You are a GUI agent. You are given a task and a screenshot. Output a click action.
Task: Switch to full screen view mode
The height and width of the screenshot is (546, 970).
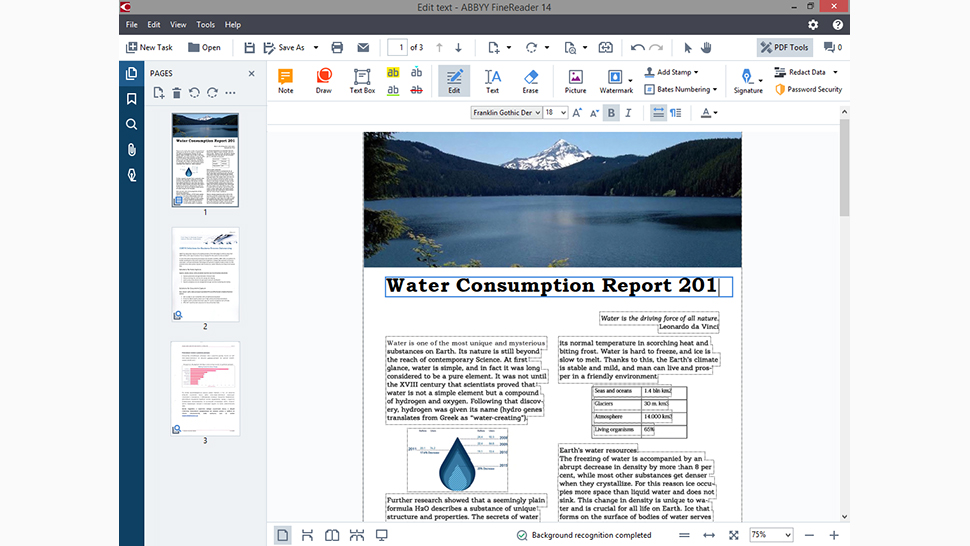[382, 535]
